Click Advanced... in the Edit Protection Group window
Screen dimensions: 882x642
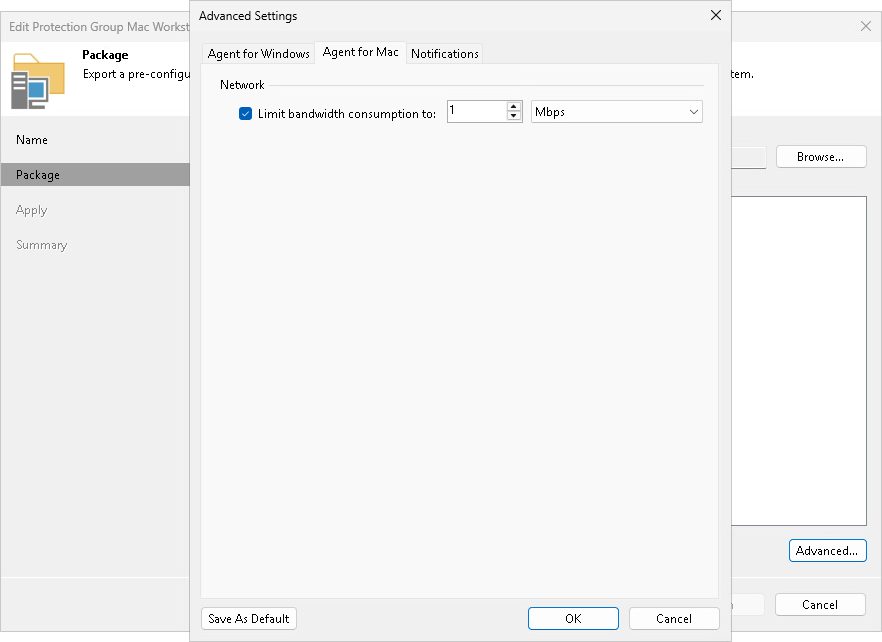point(827,551)
